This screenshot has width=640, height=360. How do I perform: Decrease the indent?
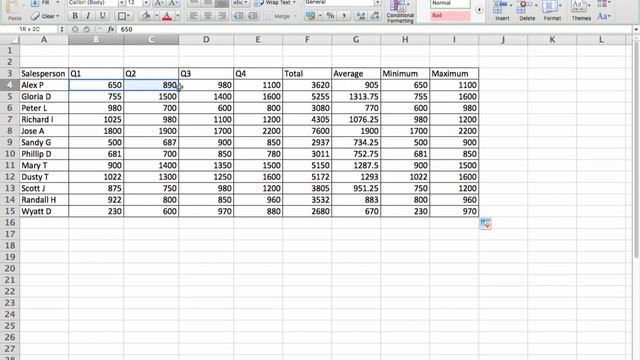coord(238,16)
